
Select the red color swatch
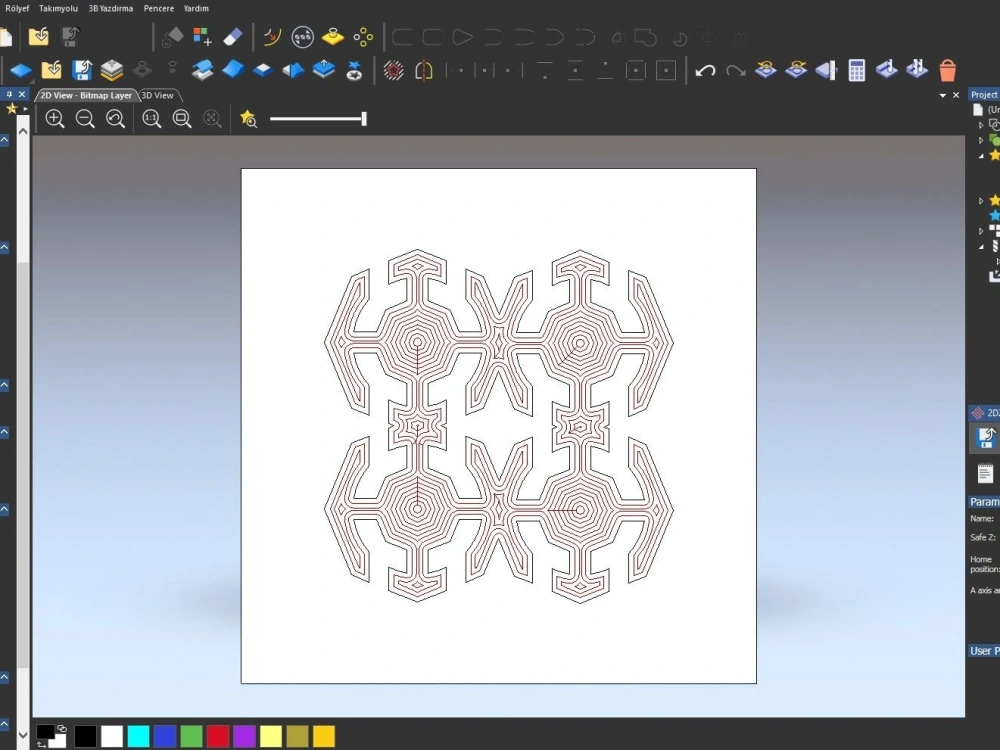click(217, 736)
